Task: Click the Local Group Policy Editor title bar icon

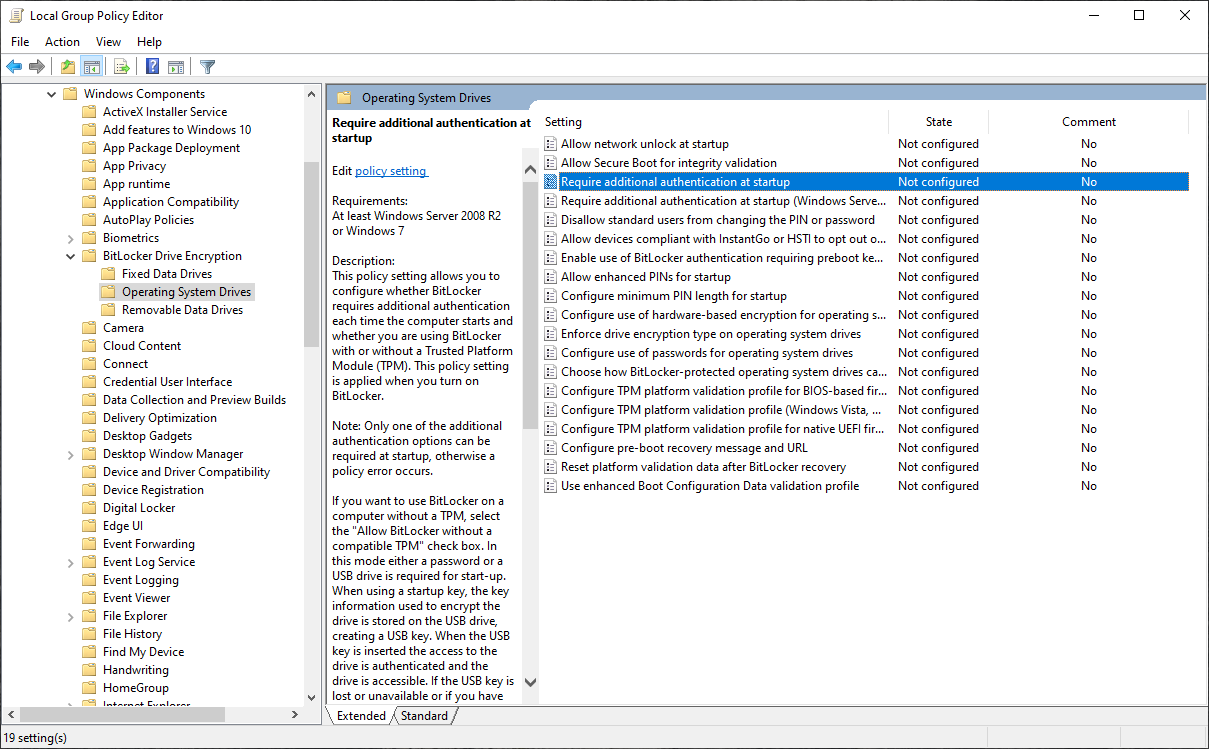Action: tap(16, 15)
